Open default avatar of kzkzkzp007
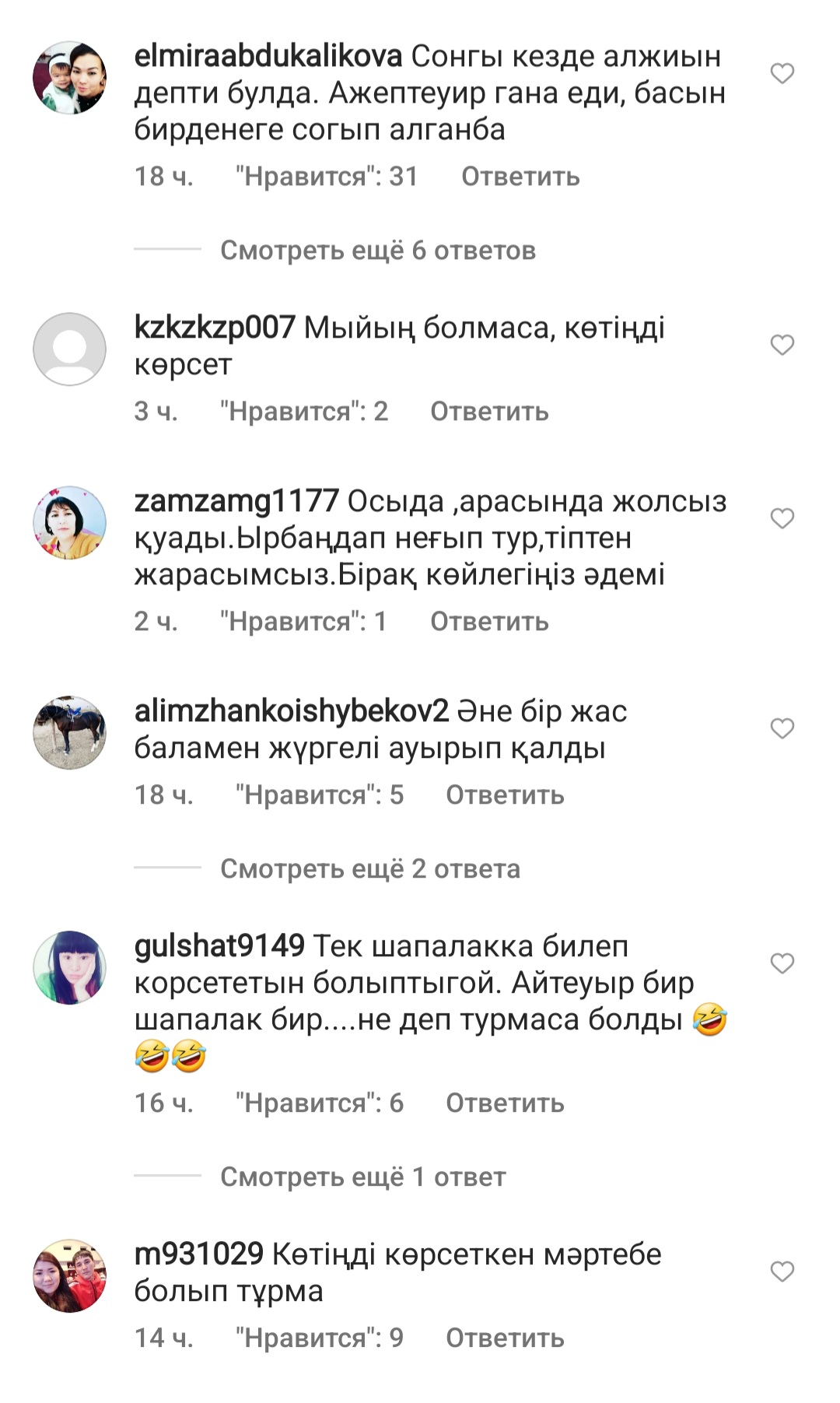The image size is (840, 1403). (69, 349)
